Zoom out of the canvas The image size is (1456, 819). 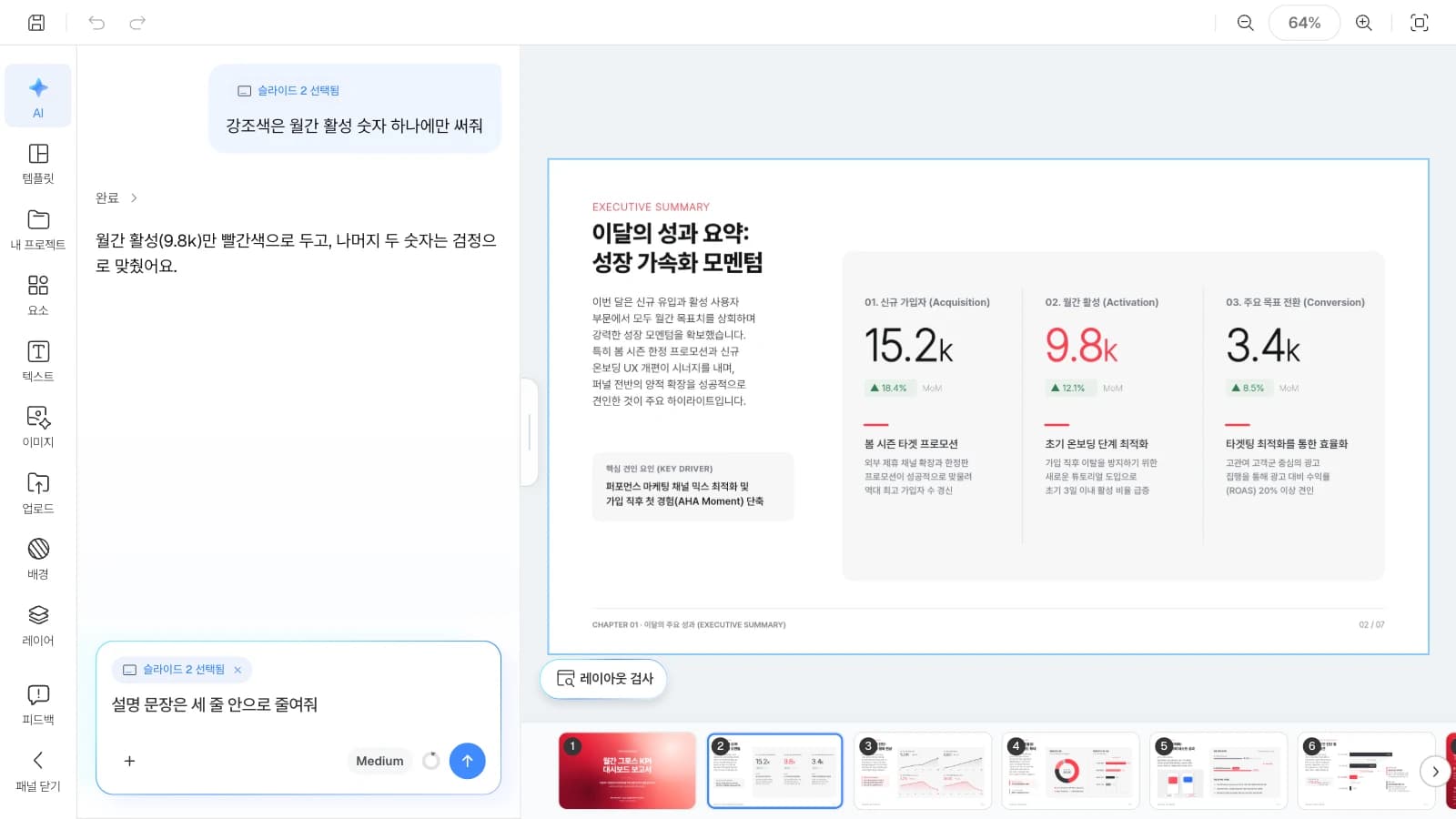coord(1246,23)
